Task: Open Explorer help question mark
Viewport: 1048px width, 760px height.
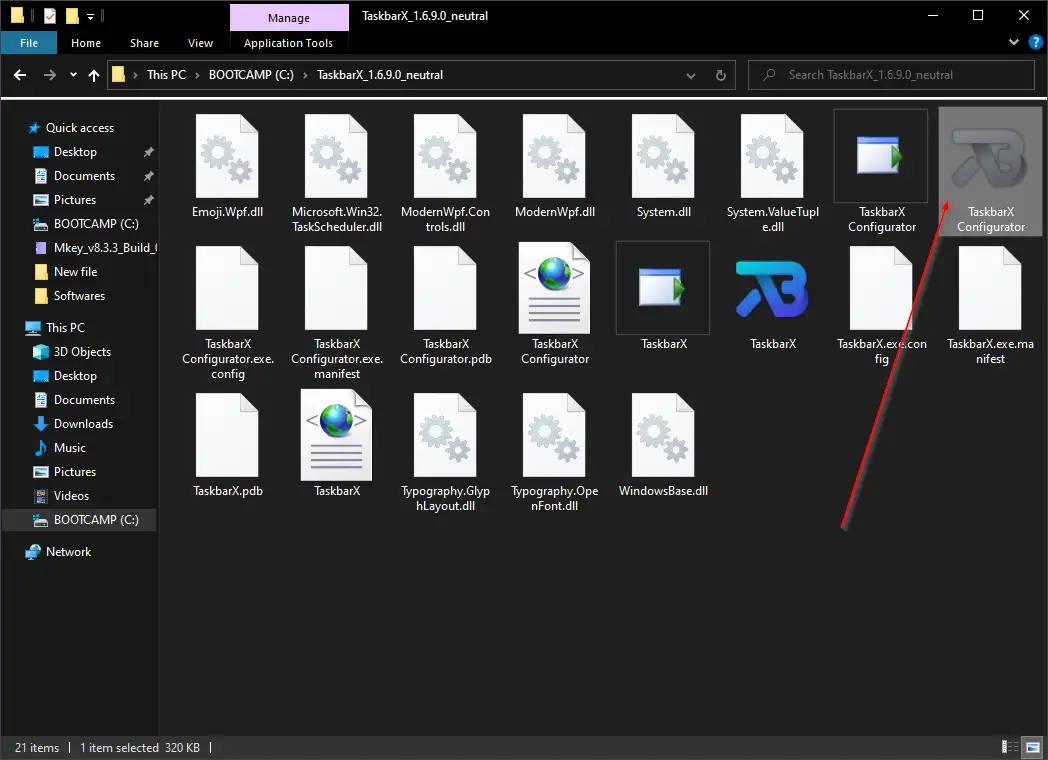Action: (1035, 42)
